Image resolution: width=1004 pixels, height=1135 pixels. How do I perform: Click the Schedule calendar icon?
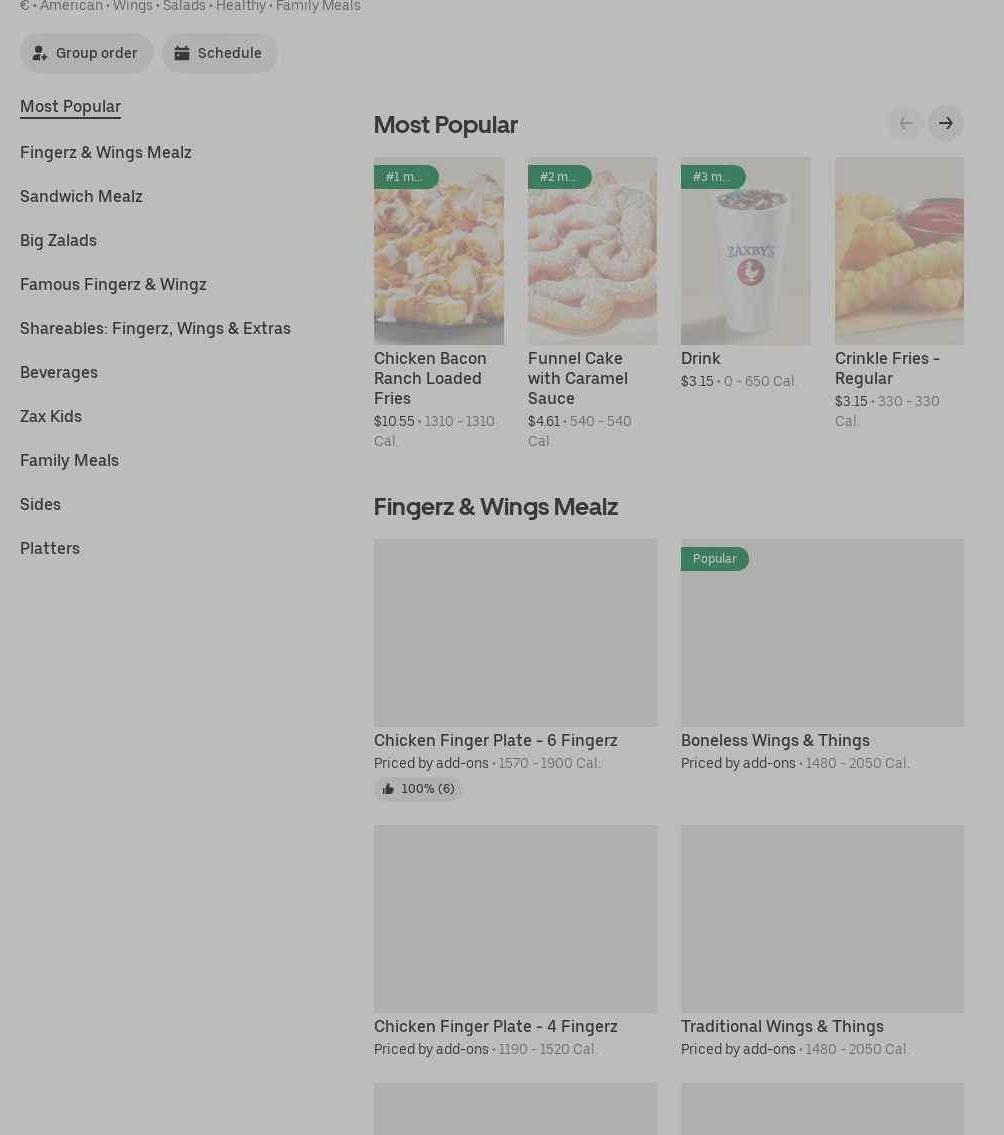coord(182,53)
